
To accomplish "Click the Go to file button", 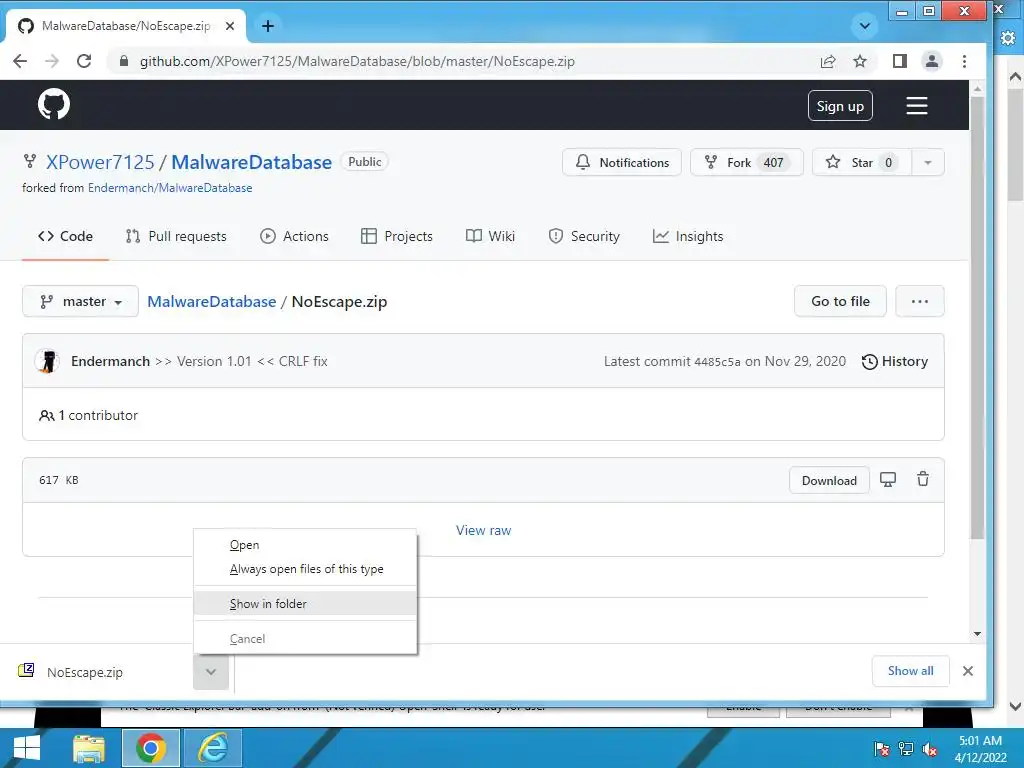I will (x=840, y=301).
